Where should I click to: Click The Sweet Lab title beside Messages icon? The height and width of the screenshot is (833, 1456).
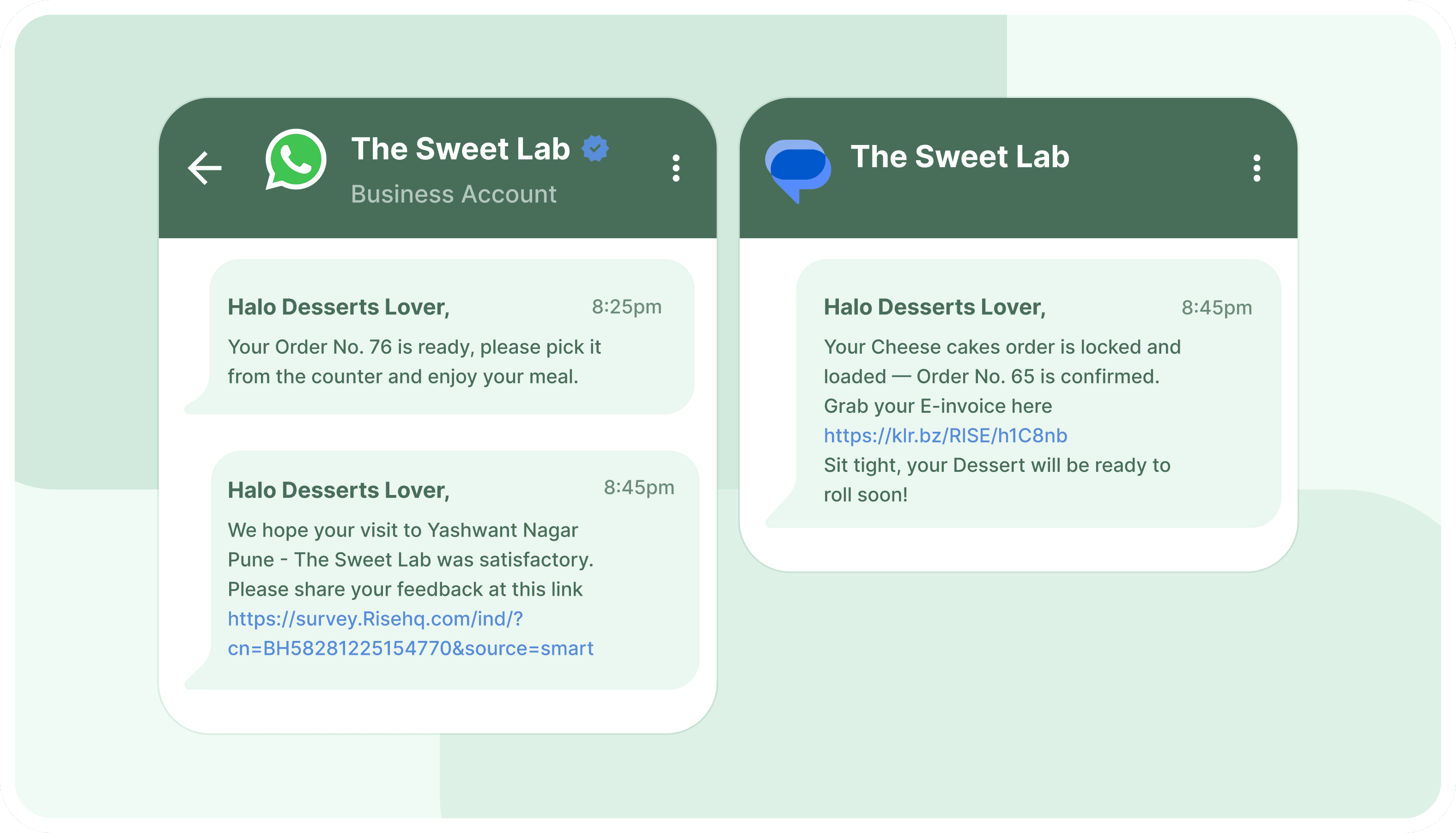[x=960, y=156]
